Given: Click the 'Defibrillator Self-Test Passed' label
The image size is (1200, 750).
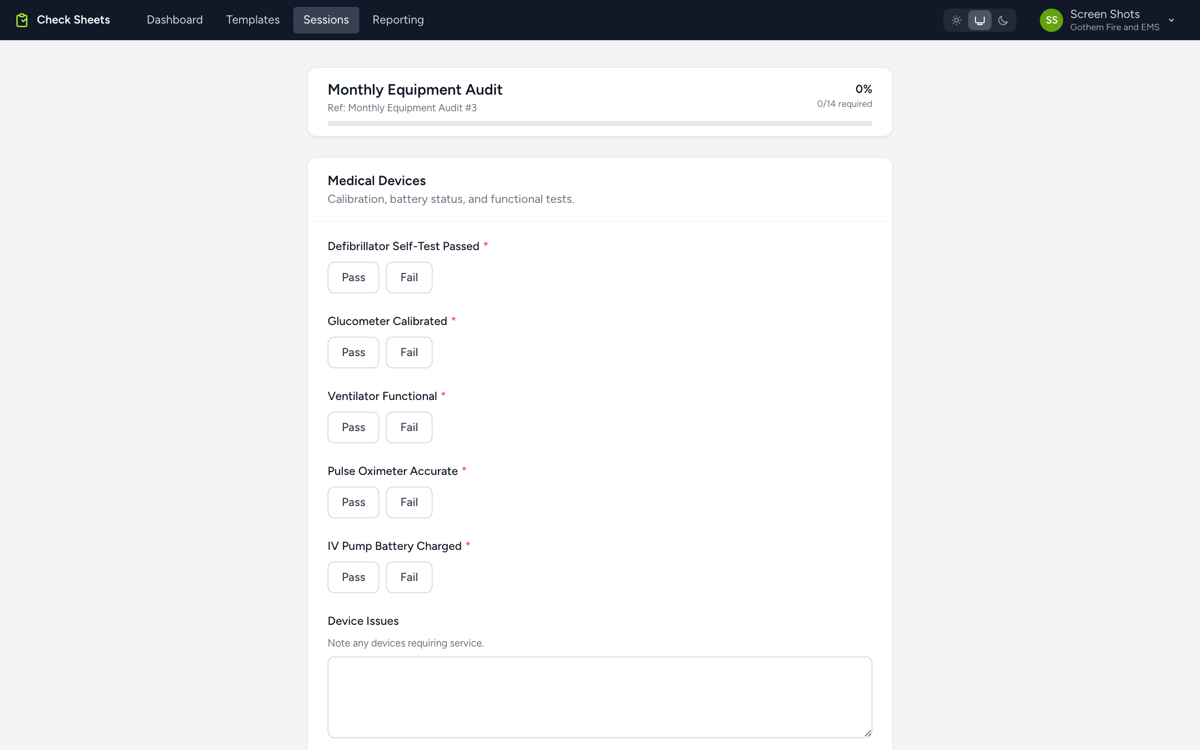Looking at the screenshot, I should click(x=404, y=246).
